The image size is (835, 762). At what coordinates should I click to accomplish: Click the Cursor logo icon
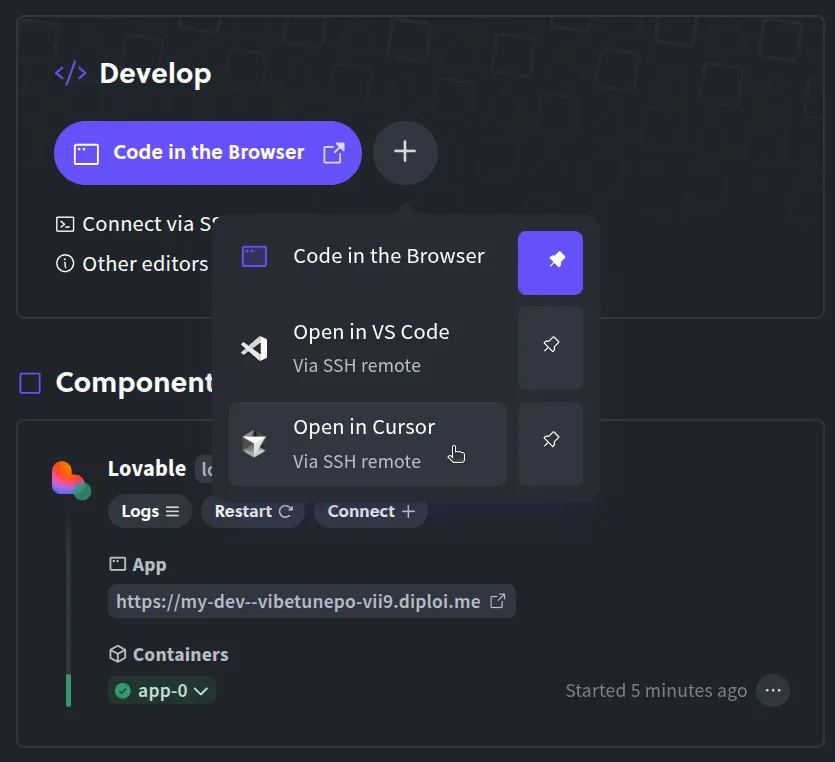point(254,444)
